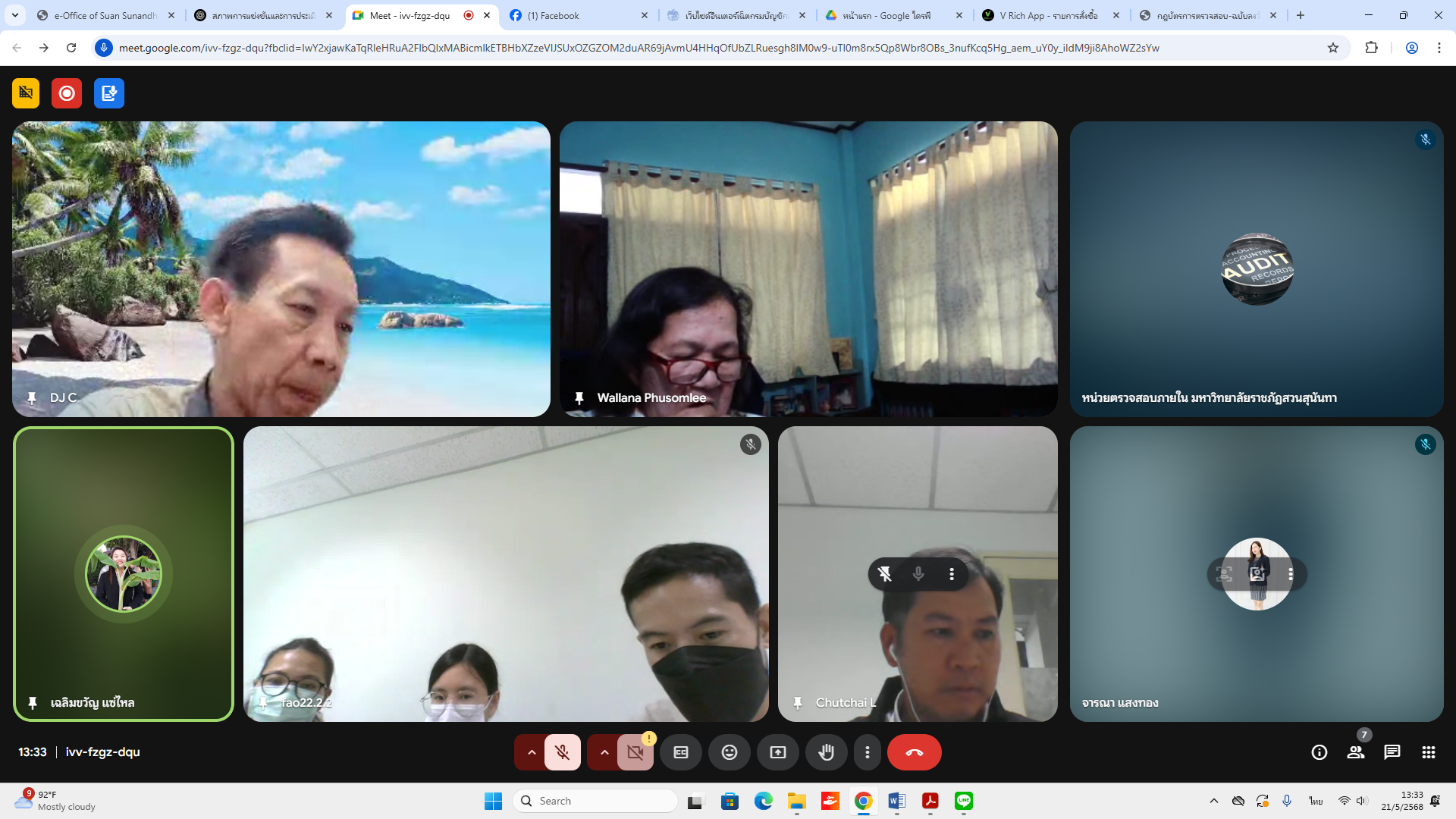Expand video settings arrow next to camera
1456x819 pixels.
pos(604,752)
